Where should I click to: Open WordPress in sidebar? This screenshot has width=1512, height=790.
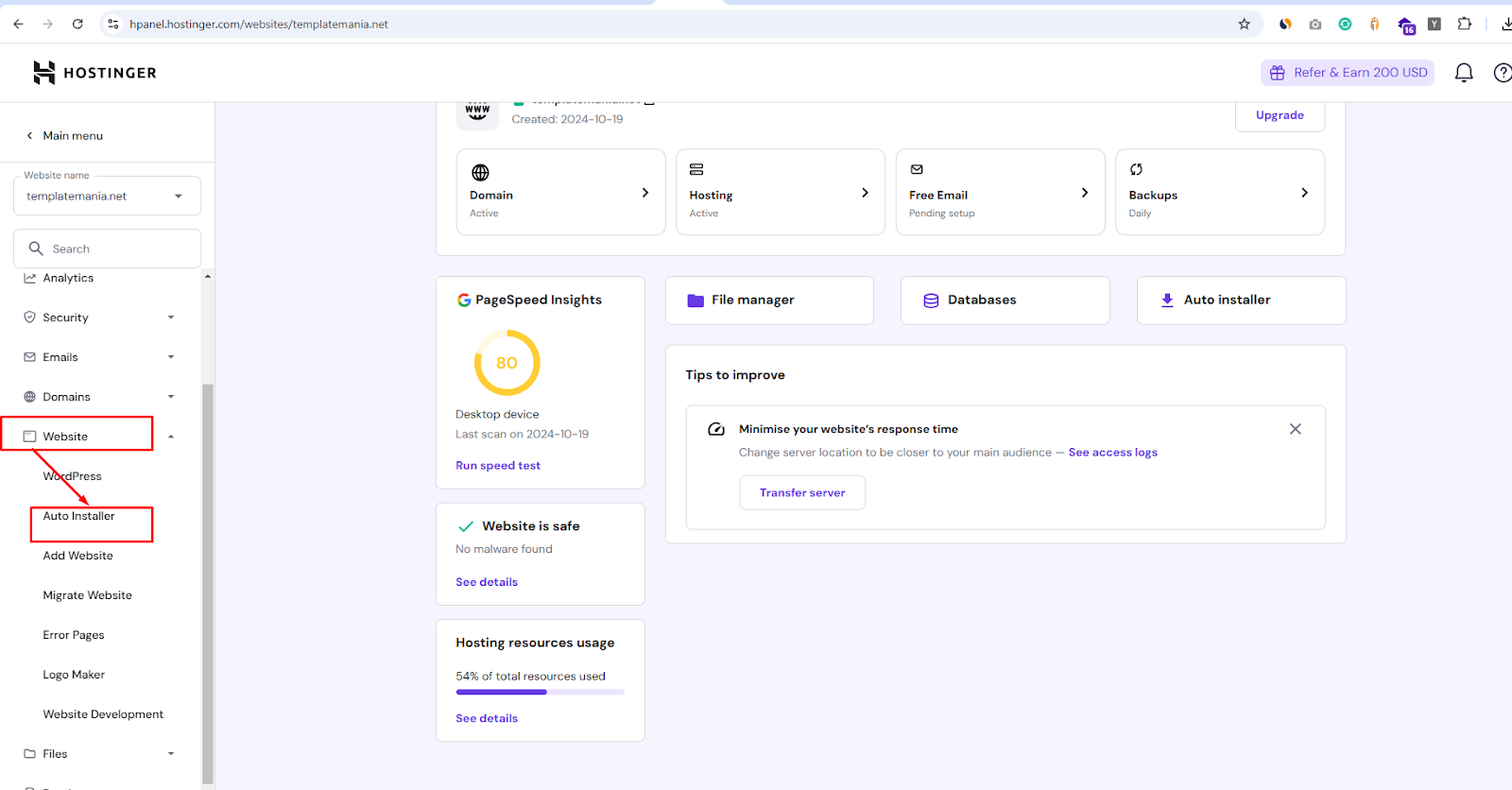tap(72, 476)
